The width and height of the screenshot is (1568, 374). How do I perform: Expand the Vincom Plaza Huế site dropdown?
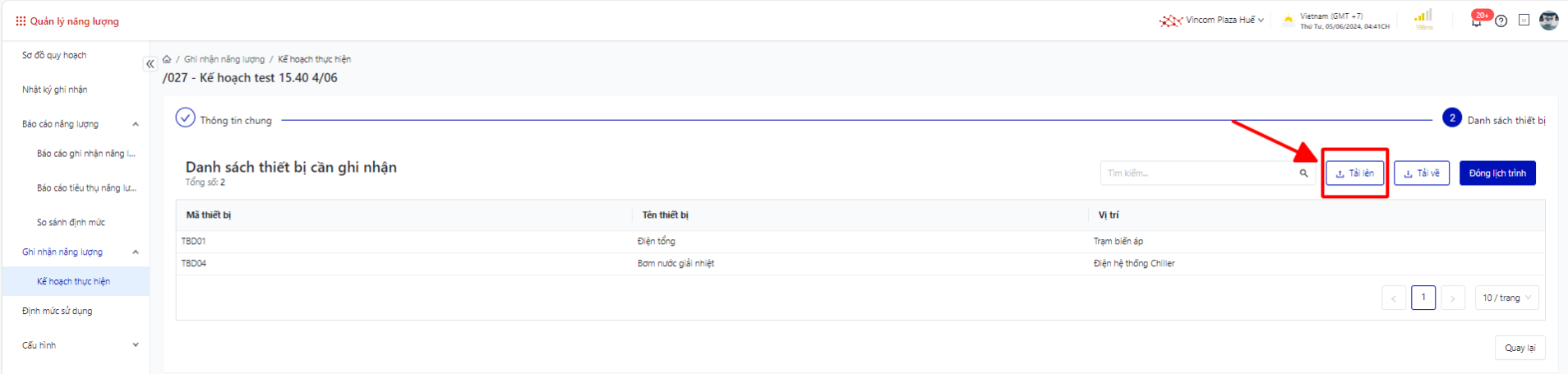(x=1212, y=21)
